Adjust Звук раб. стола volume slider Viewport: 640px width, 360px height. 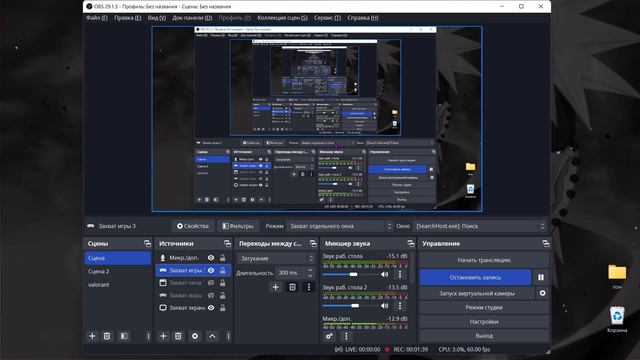[x=351, y=274]
